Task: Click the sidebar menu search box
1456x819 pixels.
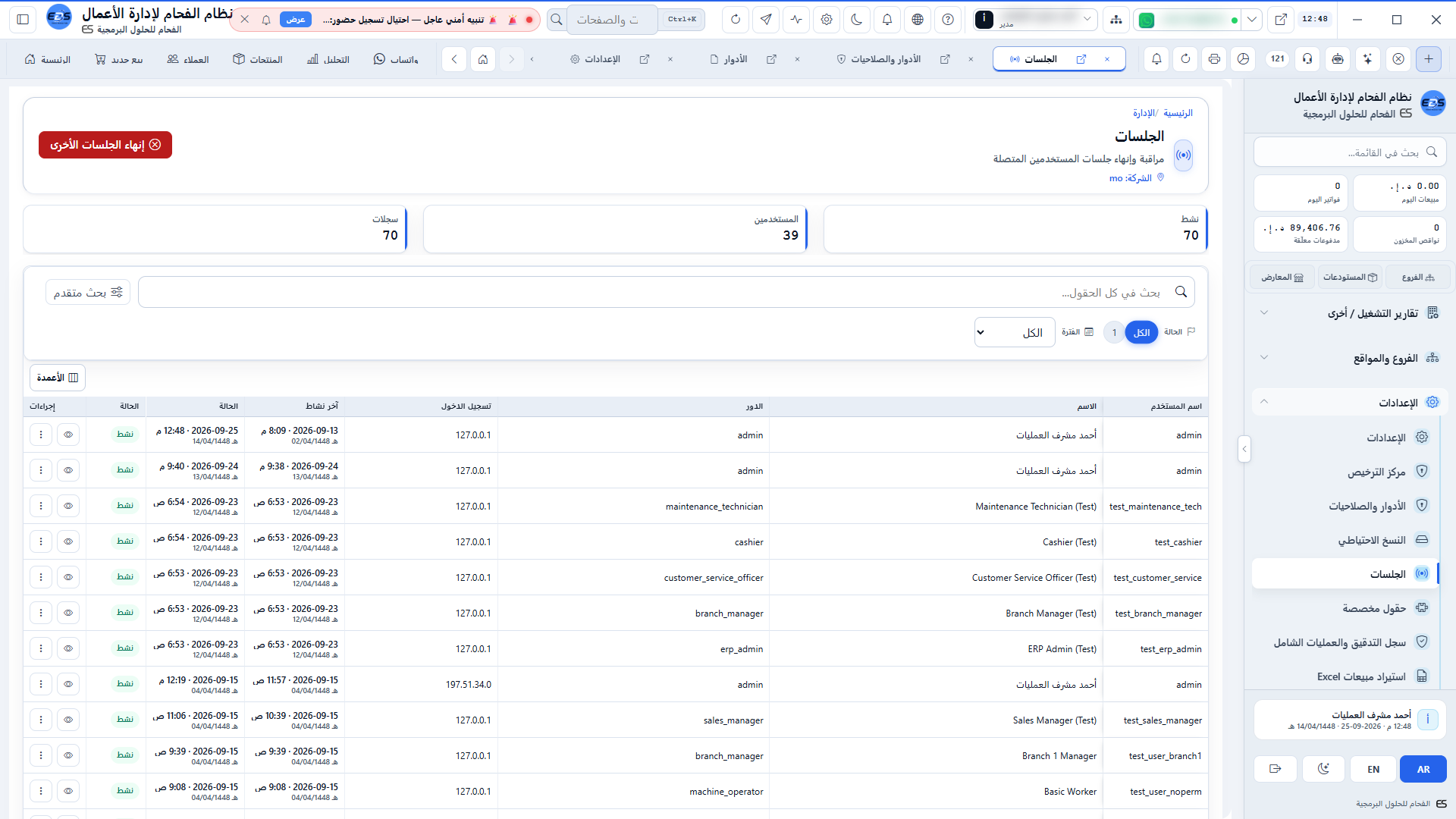Action: 1350,152
